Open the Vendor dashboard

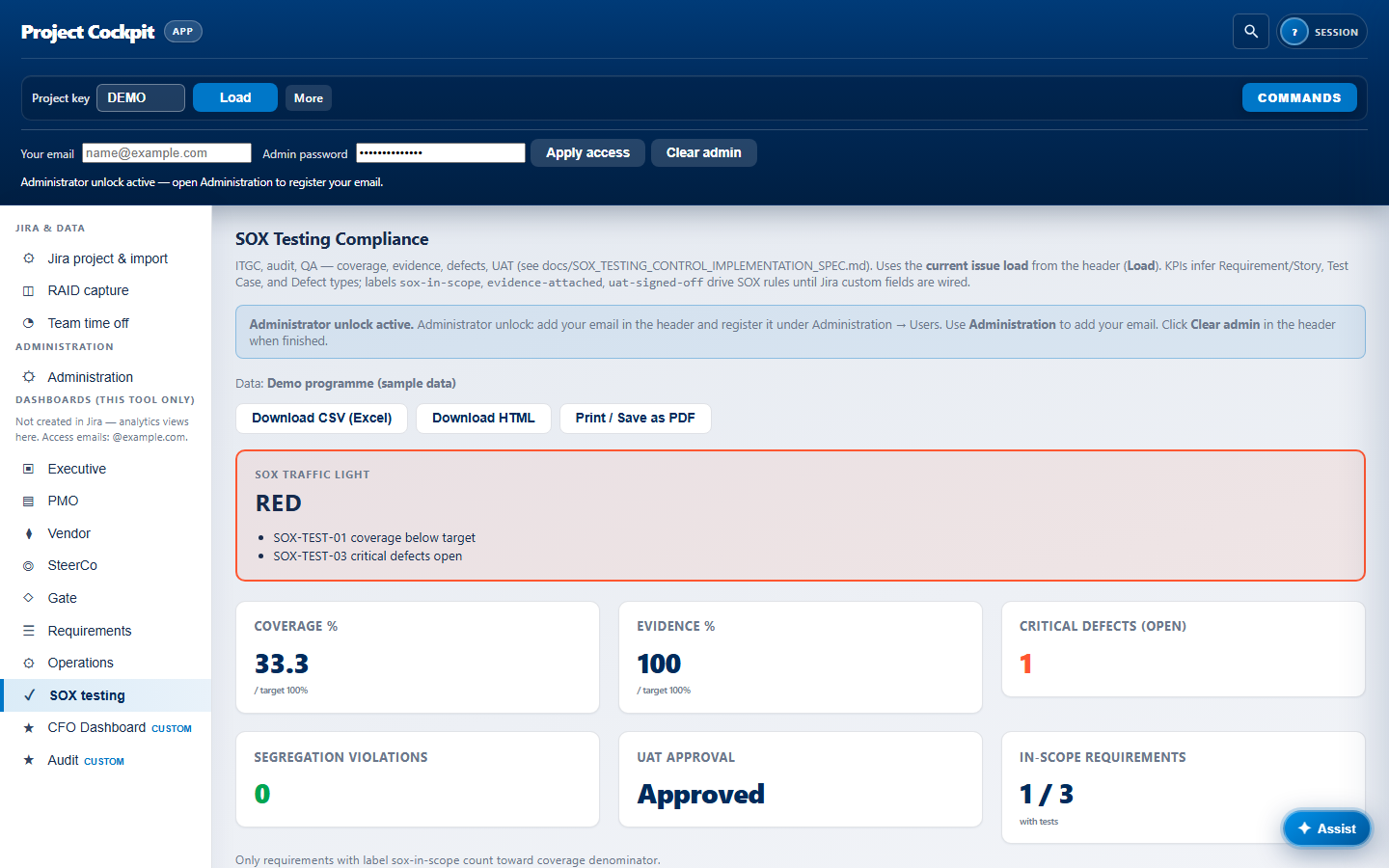[x=106, y=533]
